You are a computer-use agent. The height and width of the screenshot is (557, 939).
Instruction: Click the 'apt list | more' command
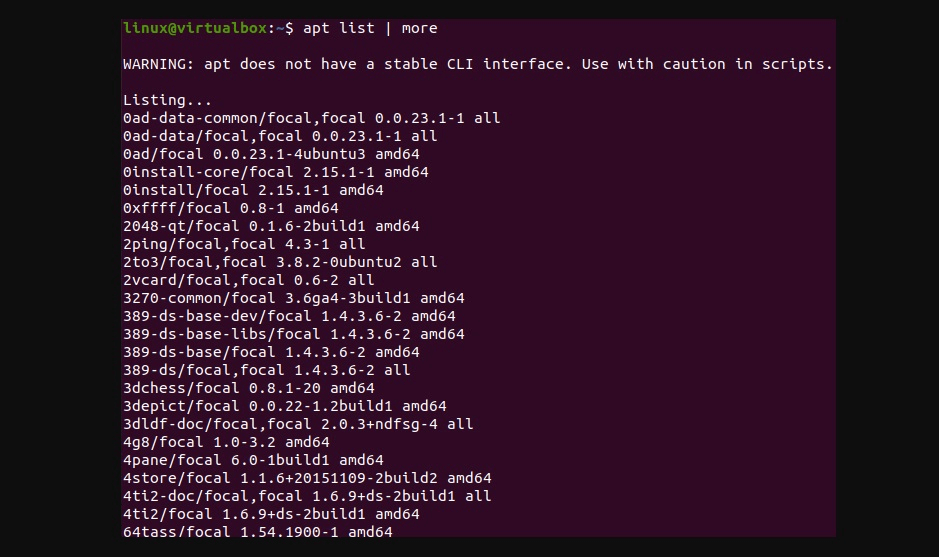tap(370, 28)
